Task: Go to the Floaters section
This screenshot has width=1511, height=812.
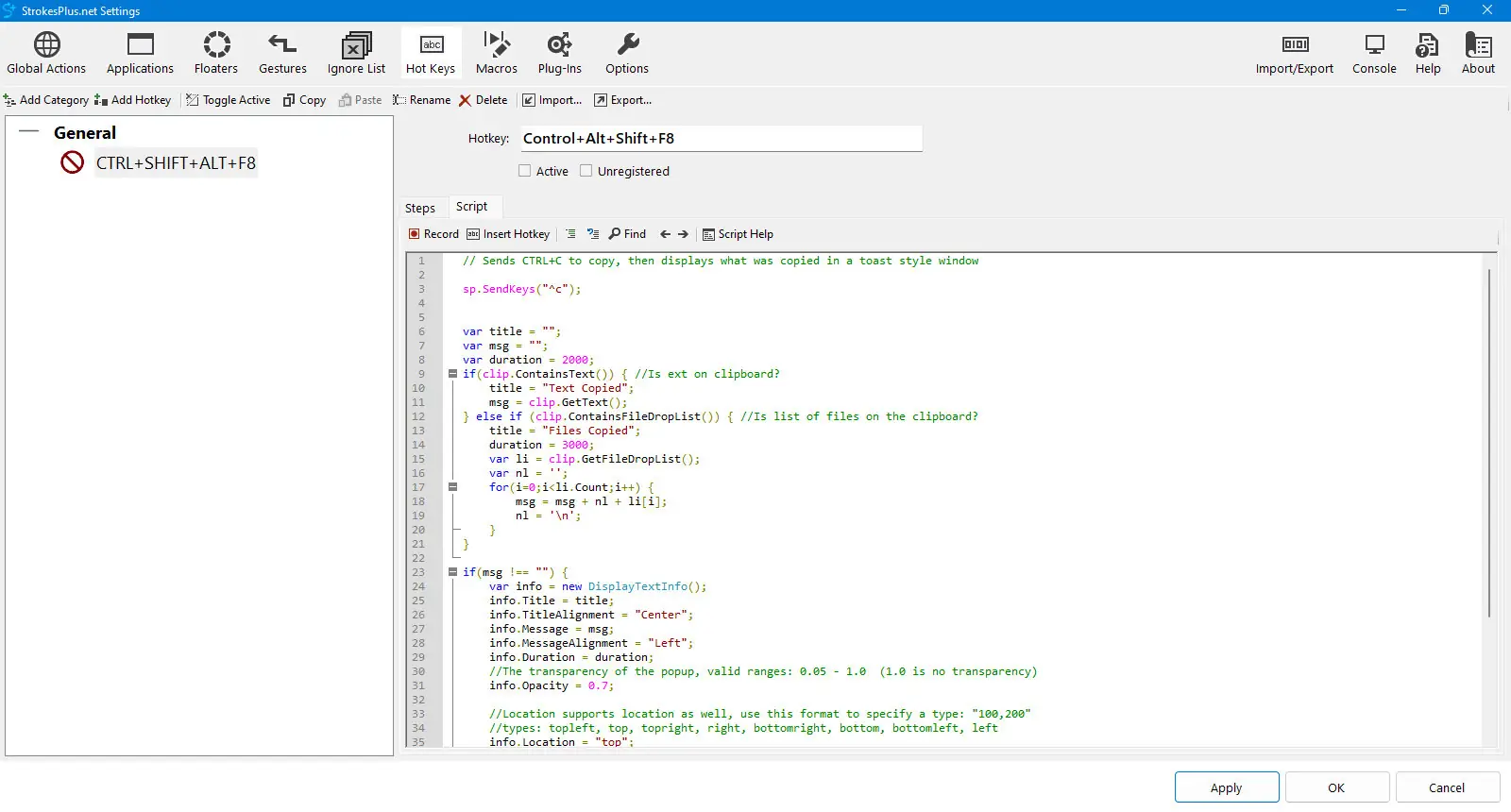Action: pos(216,53)
